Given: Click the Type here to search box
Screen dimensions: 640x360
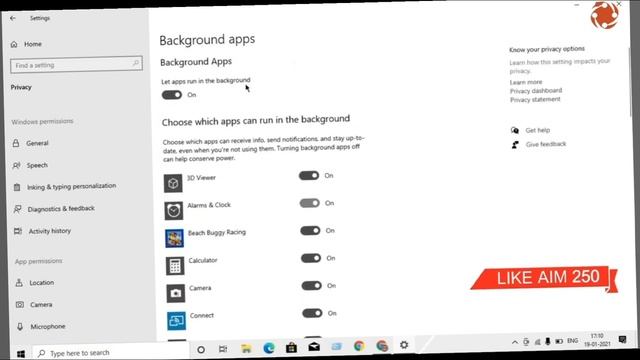Looking at the screenshot, I should [x=110, y=352].
